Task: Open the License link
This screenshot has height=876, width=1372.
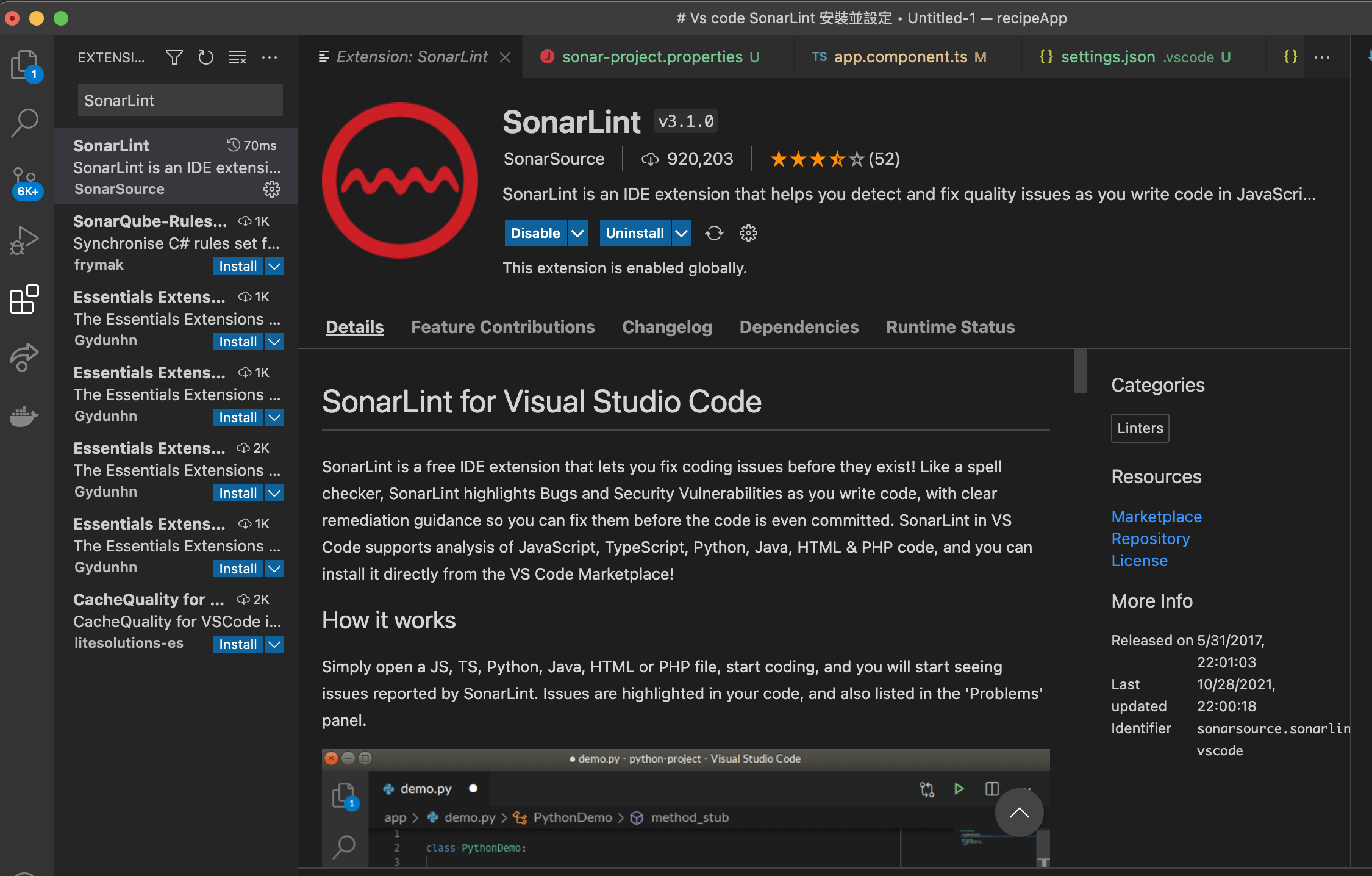Action: (1139, 561)
